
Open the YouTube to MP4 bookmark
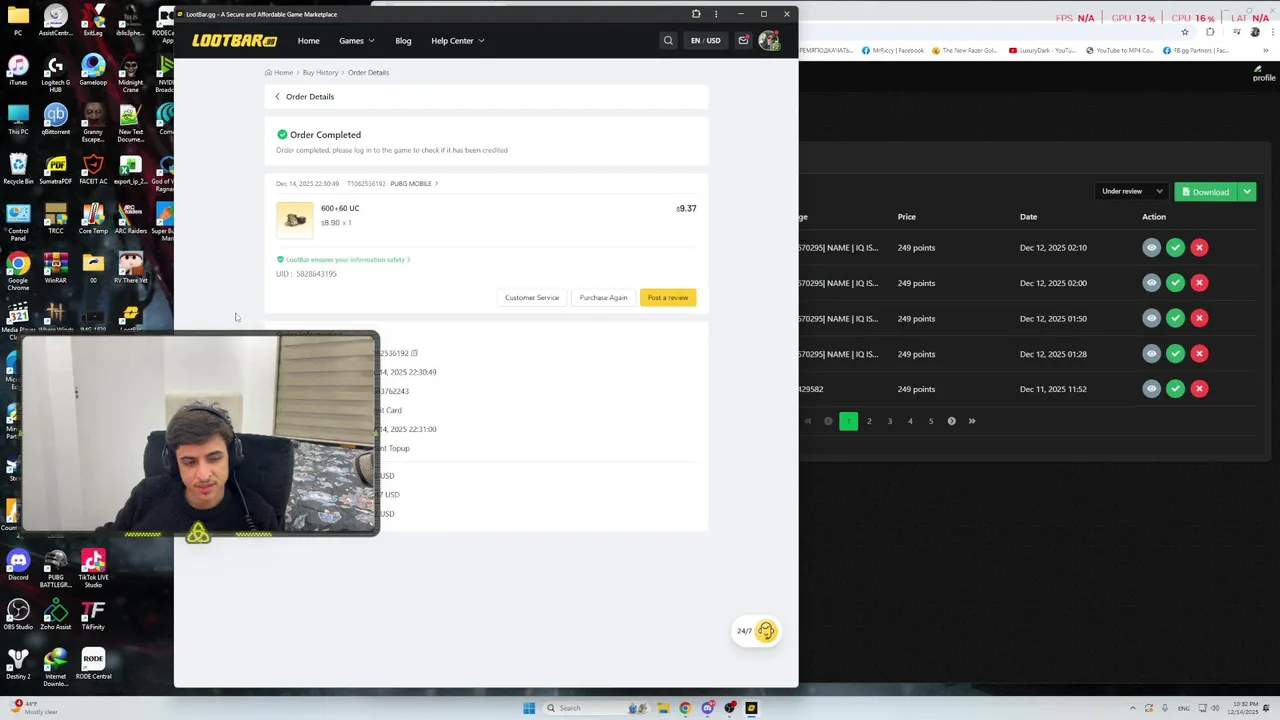click(x=1120, y=50)
